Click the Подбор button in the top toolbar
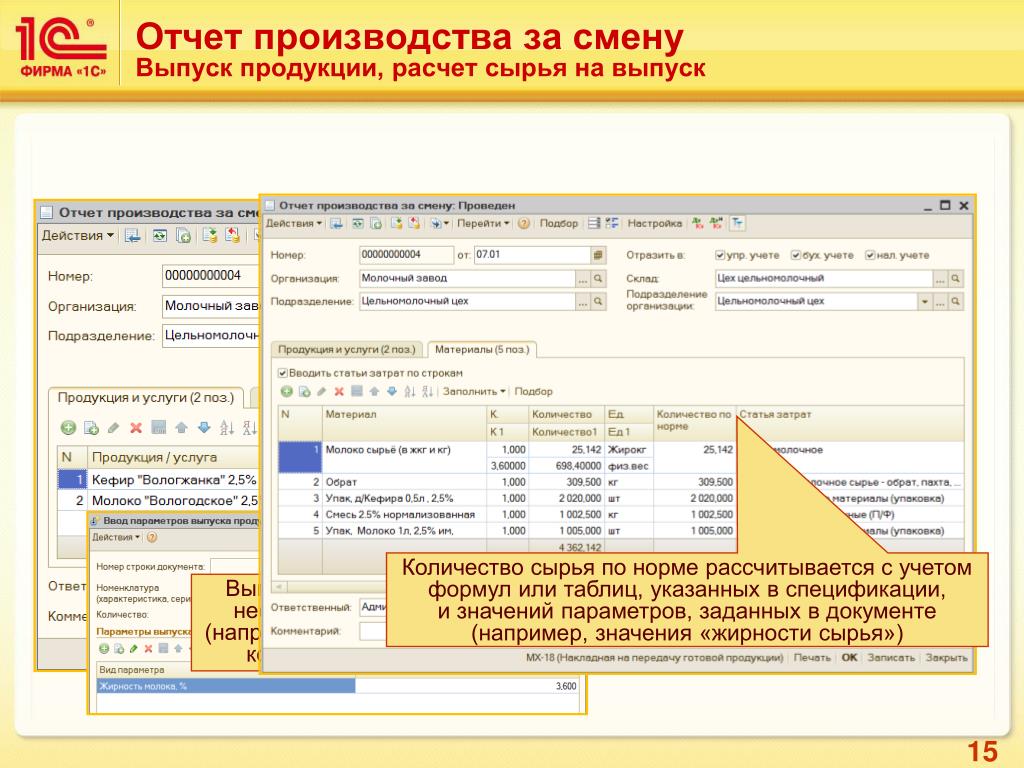1024x768 pixels. 558,223
